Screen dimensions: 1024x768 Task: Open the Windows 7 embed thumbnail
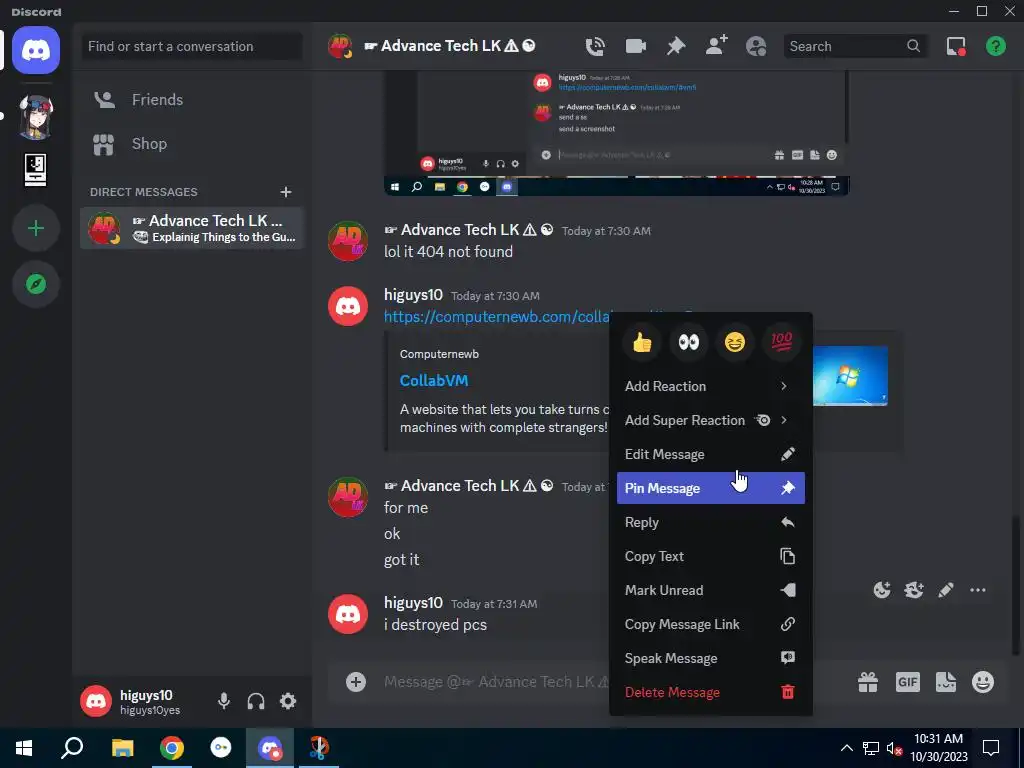pyautogui.click(x=850, y=376)
